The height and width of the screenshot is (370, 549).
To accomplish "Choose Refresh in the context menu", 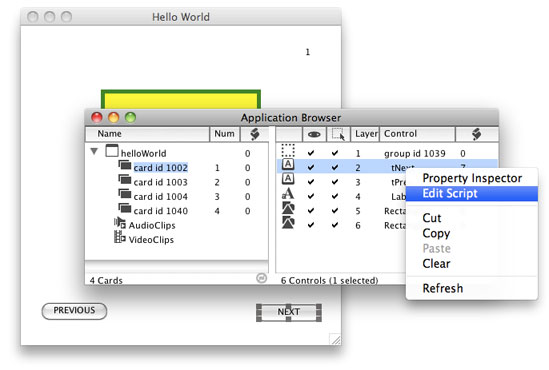I will (x=472, y=288).
